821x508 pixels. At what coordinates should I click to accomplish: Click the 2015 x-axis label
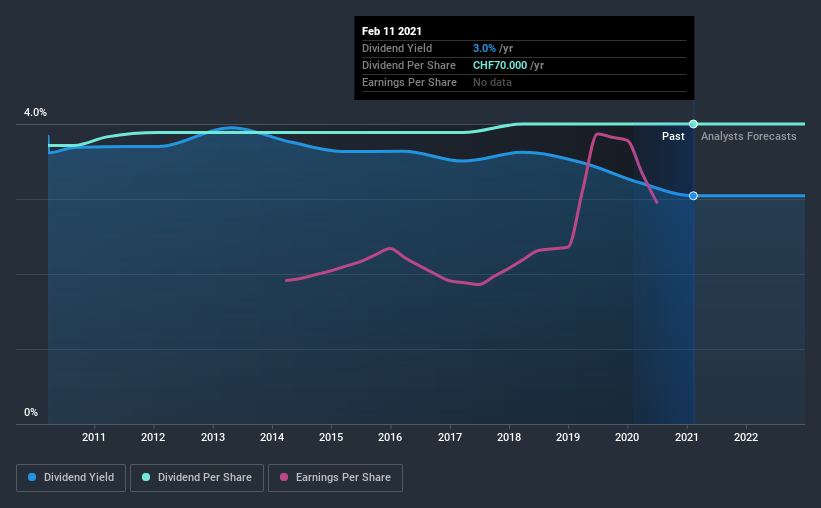331,437
